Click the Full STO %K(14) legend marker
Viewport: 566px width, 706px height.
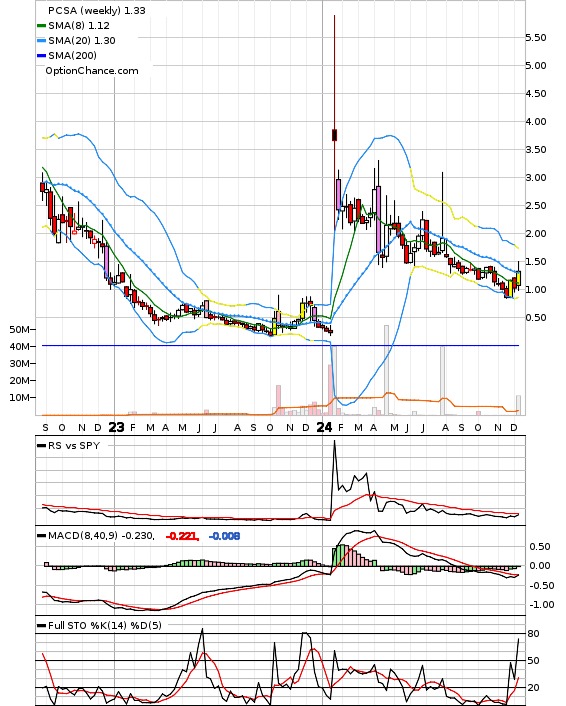click(41, 625)
